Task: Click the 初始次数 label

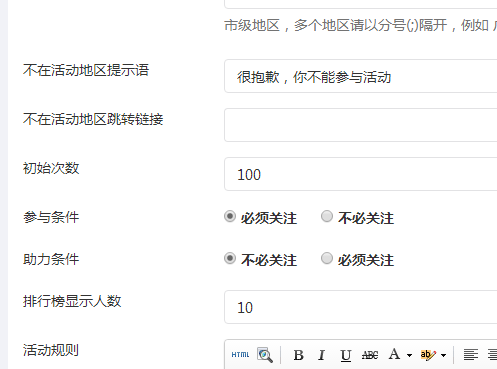Action: 51,168
